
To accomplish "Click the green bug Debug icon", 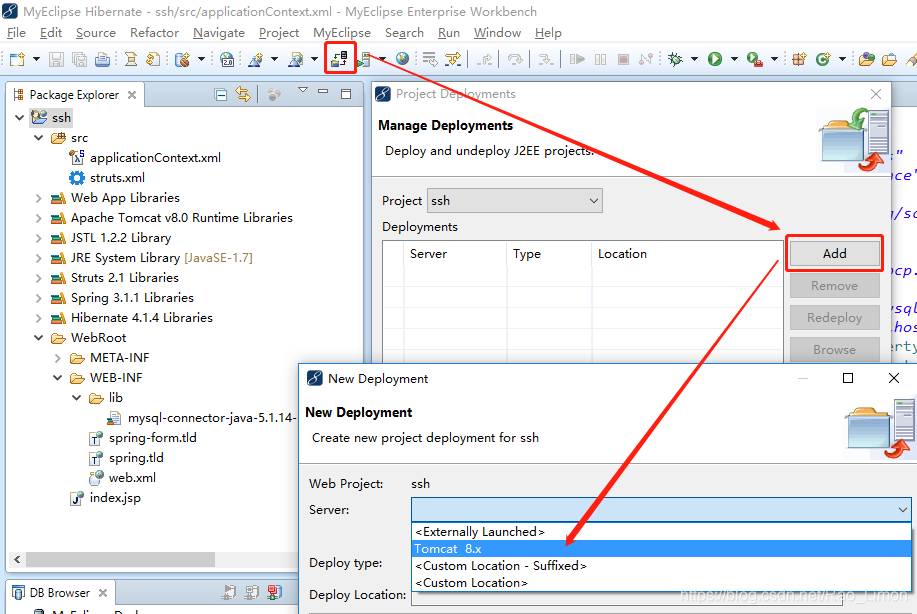I will point(675,59).
